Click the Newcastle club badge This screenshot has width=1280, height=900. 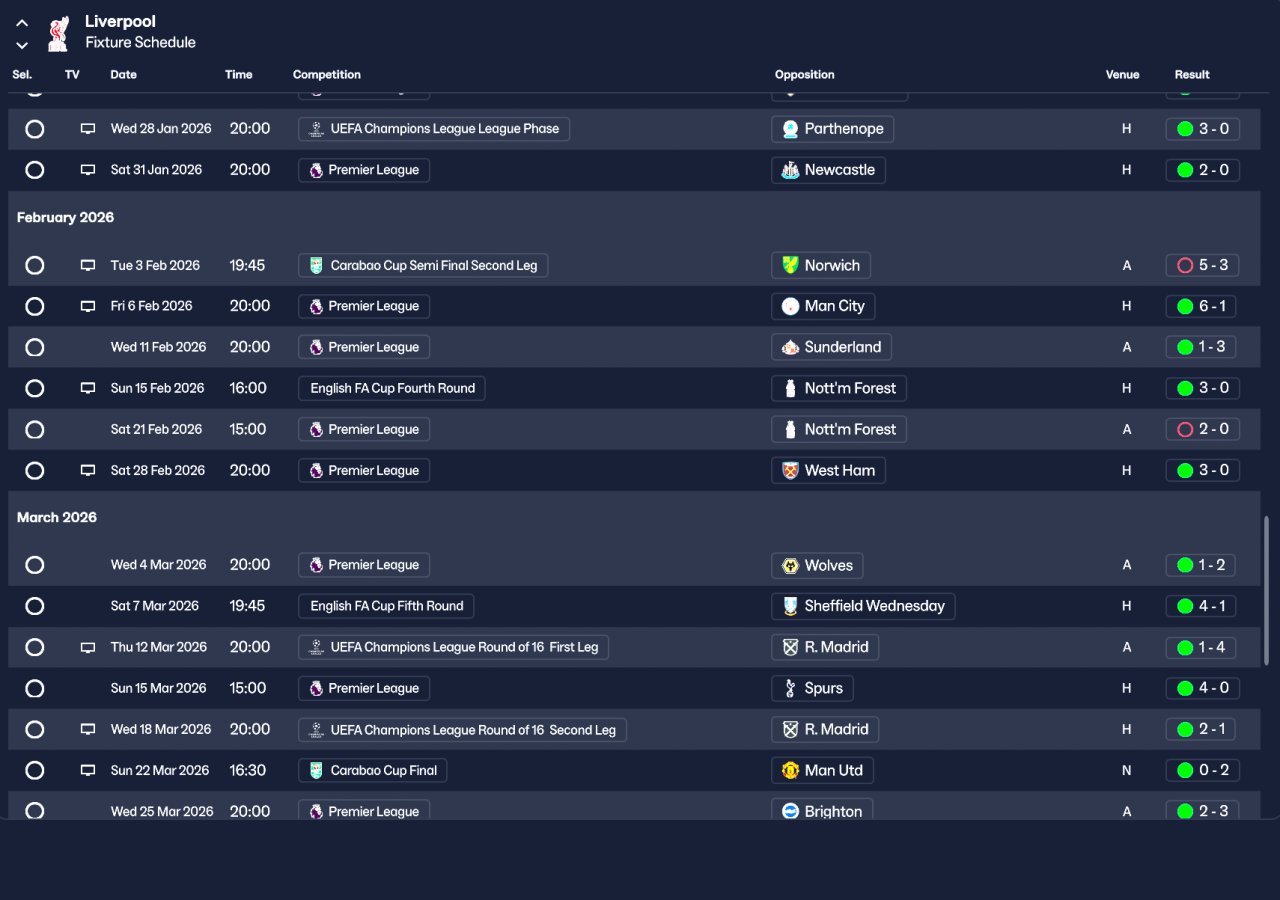click(790, 170)
